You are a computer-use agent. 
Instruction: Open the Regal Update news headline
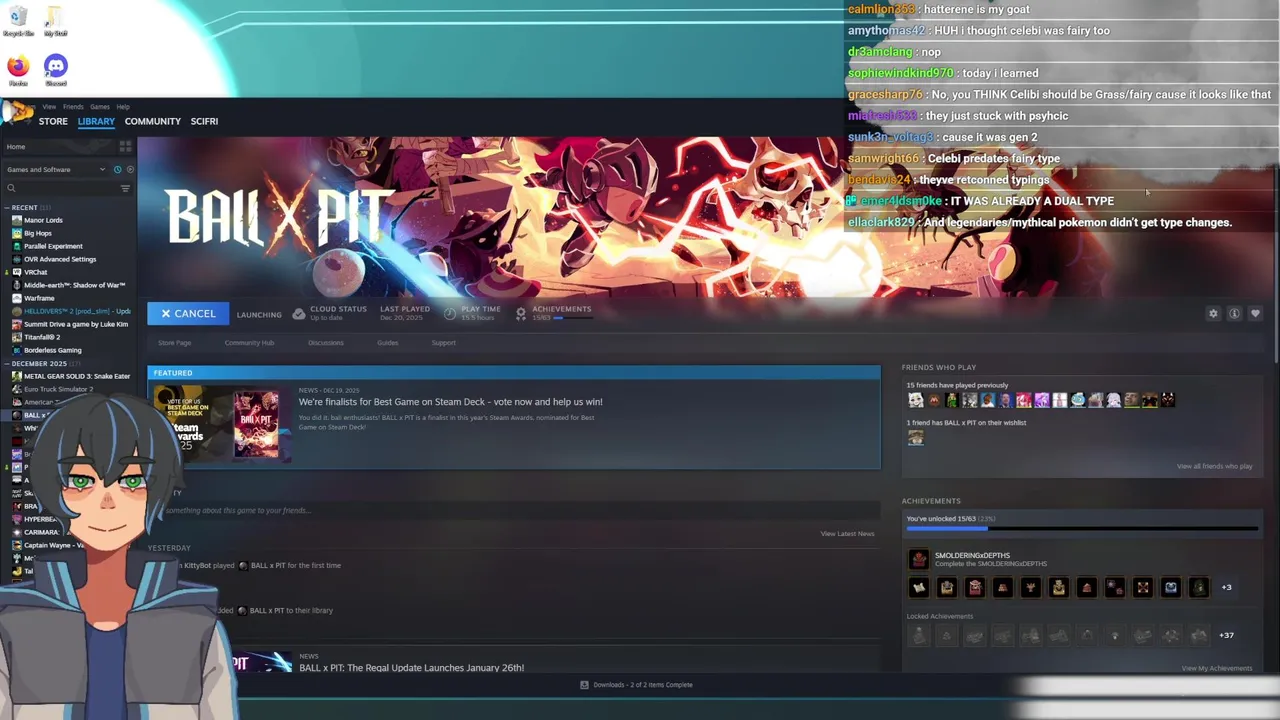click(x=411, y=668)
